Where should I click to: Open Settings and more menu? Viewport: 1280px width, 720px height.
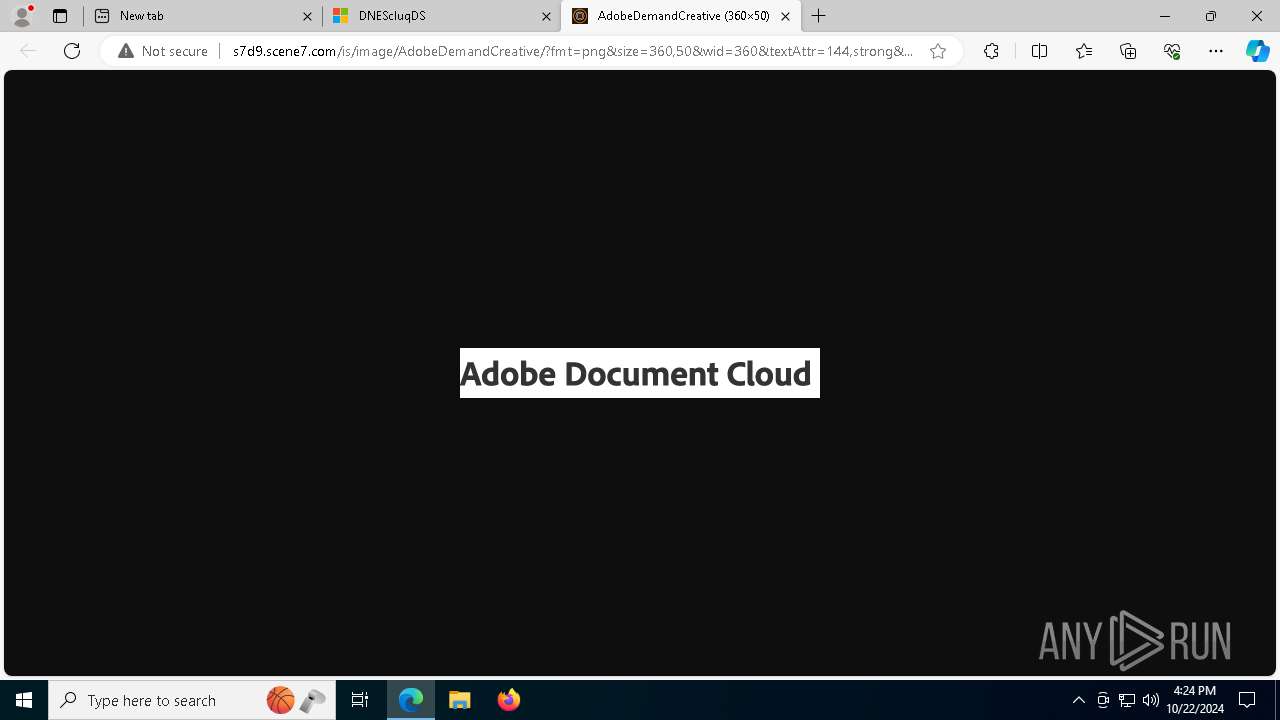(1216, 51)
